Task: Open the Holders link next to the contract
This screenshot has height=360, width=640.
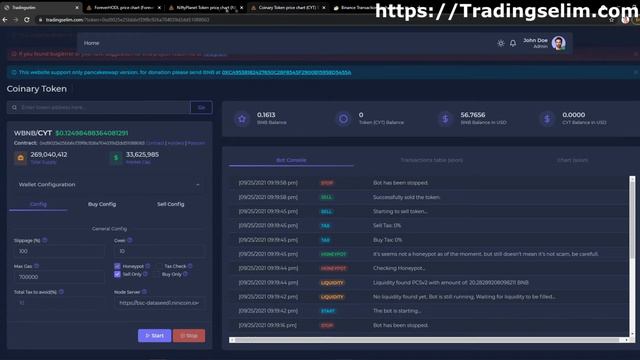Action: (x=176, y=143)
